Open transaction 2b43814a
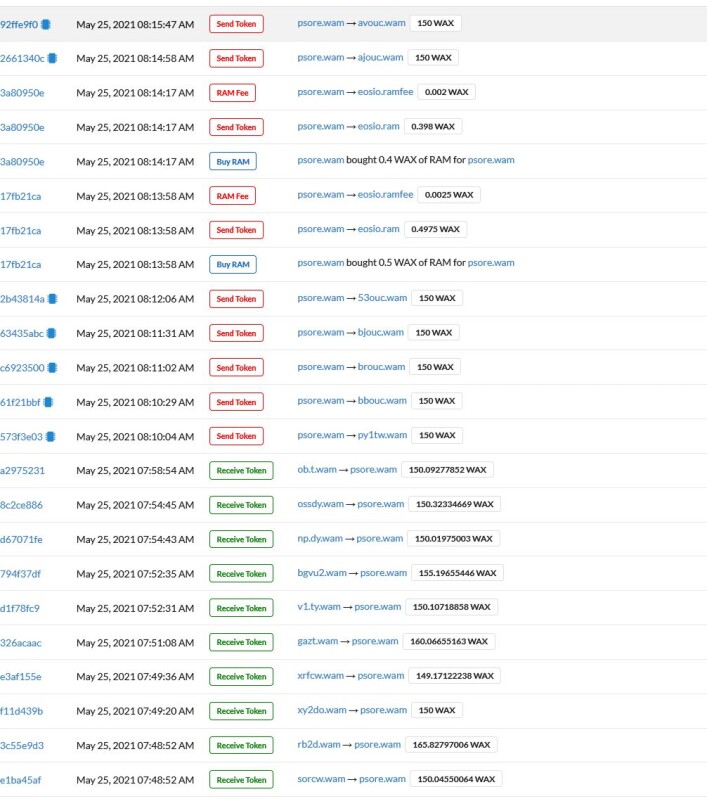This screenshot has width=707, height=799. click(22, 299)
